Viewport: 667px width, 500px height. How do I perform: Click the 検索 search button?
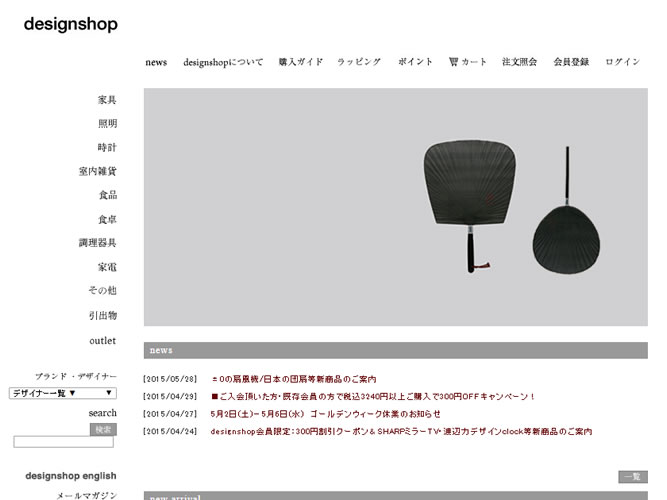point(103,429)
